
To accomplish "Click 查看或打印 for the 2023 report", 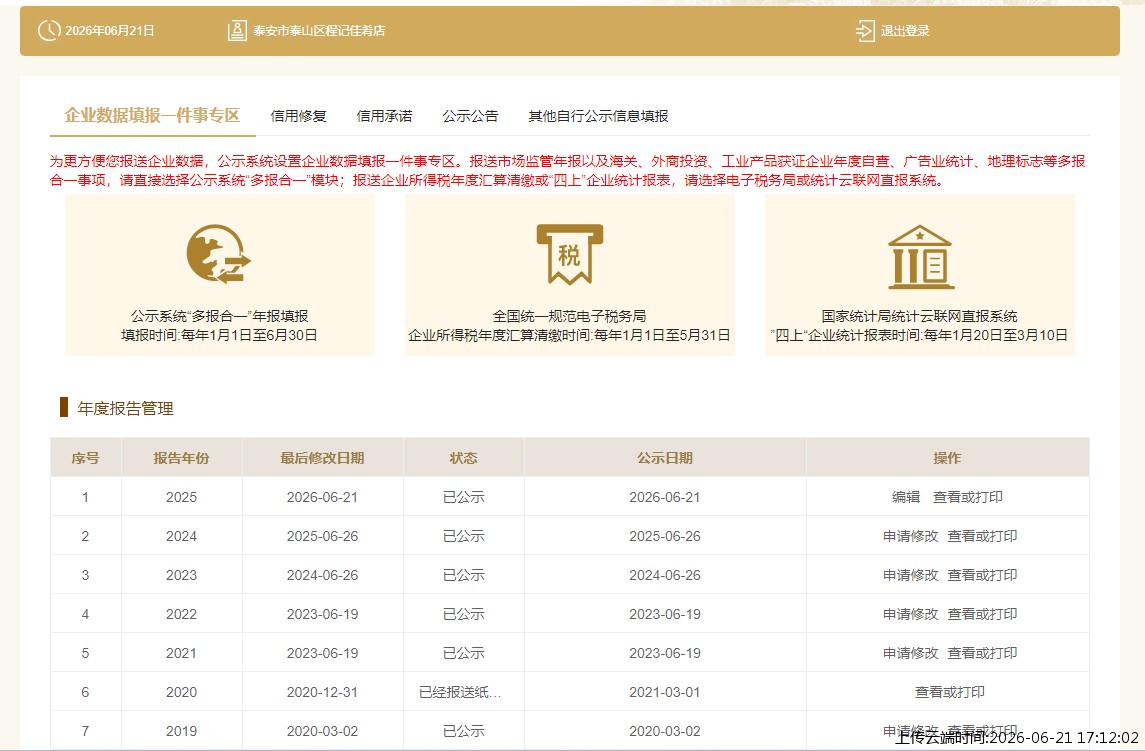I will coord(982,575).
